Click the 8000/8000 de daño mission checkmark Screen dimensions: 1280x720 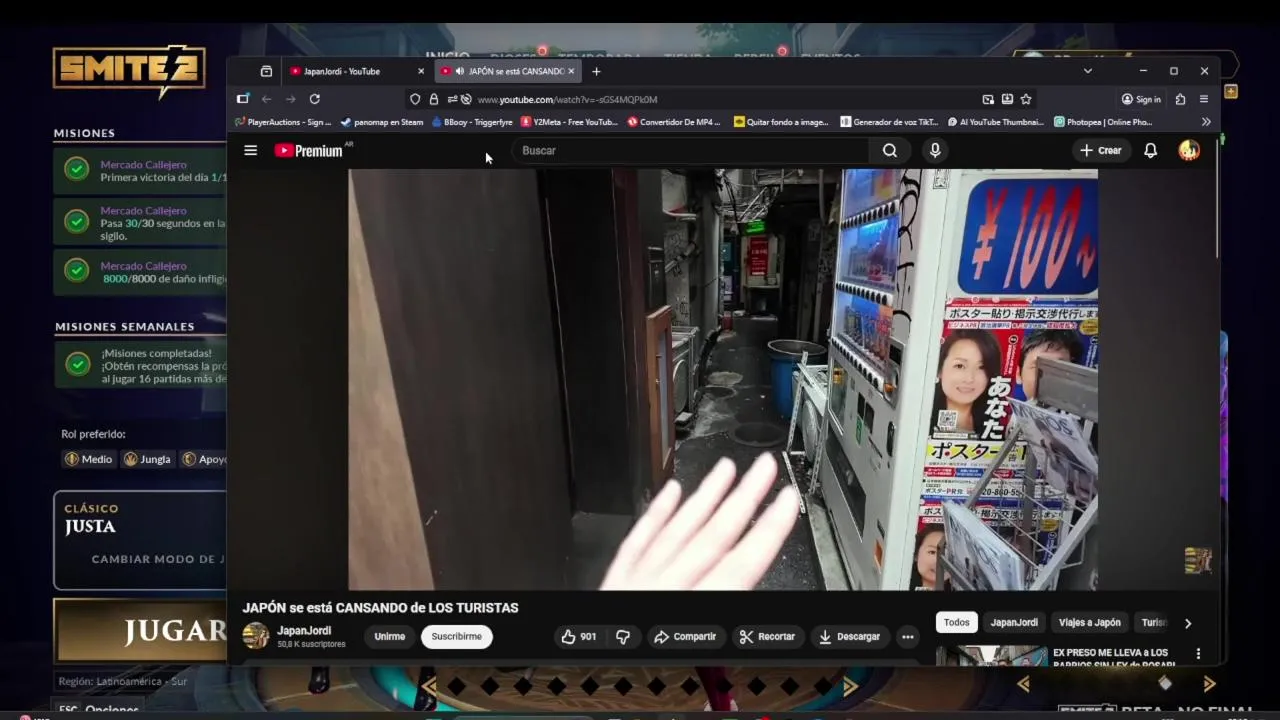77,270
